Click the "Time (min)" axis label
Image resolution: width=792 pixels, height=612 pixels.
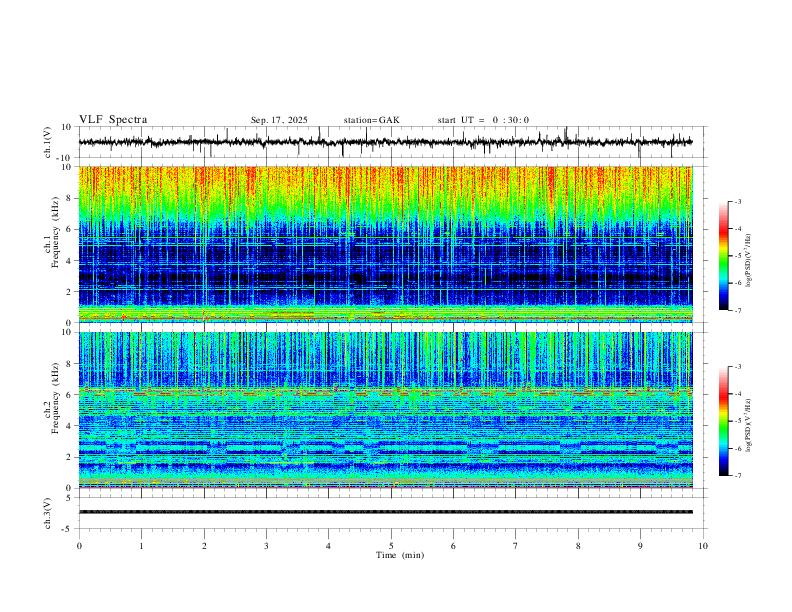pos(400,555)
